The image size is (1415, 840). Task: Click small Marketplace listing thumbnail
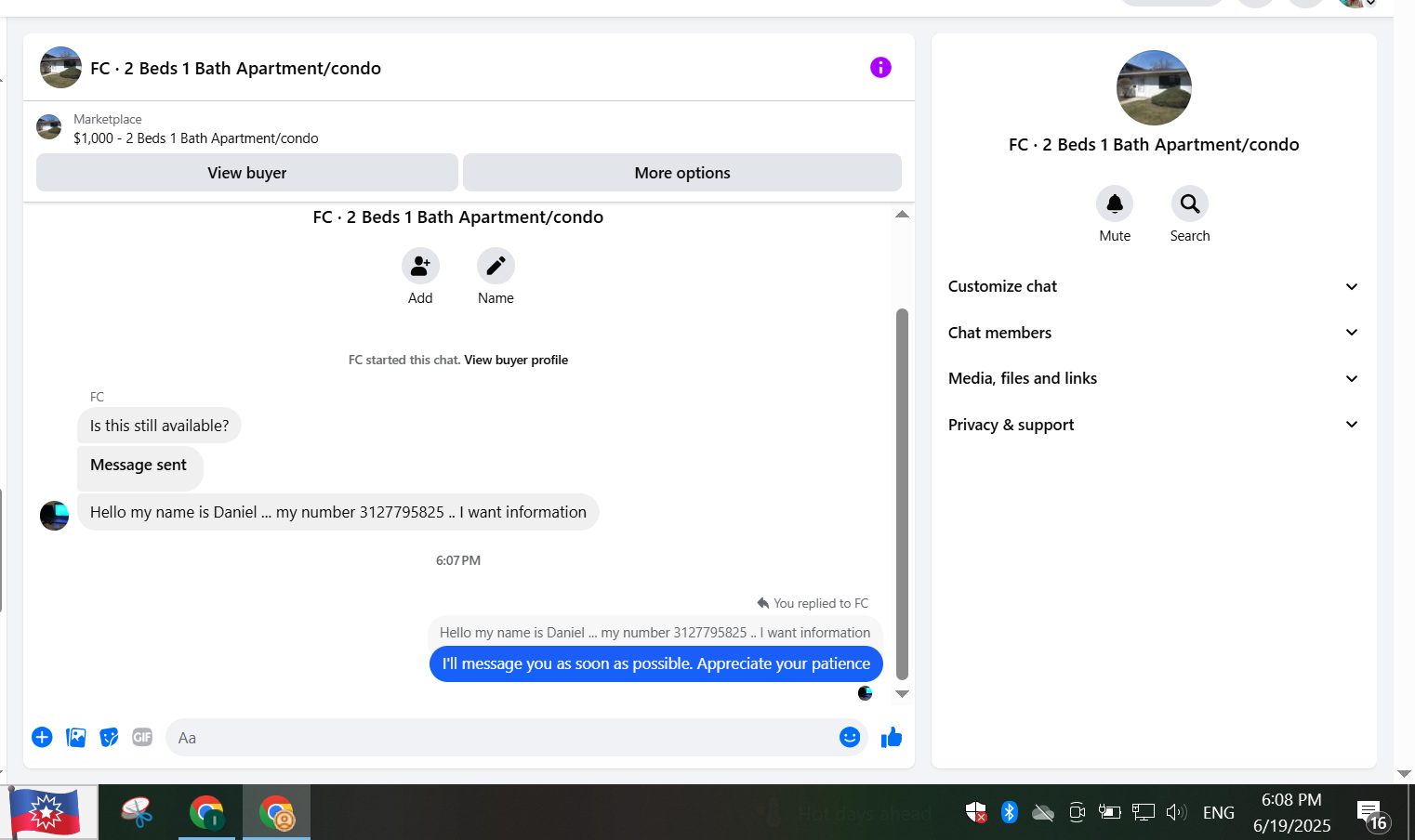[x=48, y=127]
